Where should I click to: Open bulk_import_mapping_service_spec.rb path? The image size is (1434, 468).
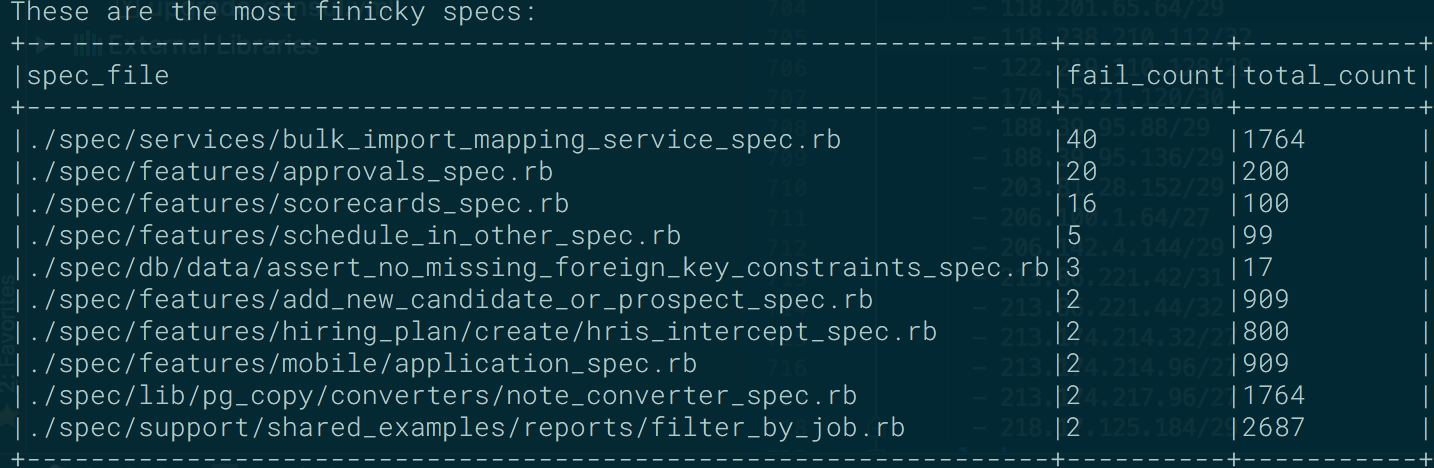point(433,140)
